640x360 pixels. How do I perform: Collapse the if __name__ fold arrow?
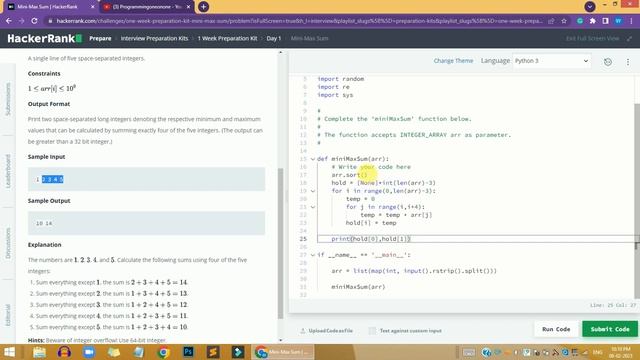click(313, 255)
